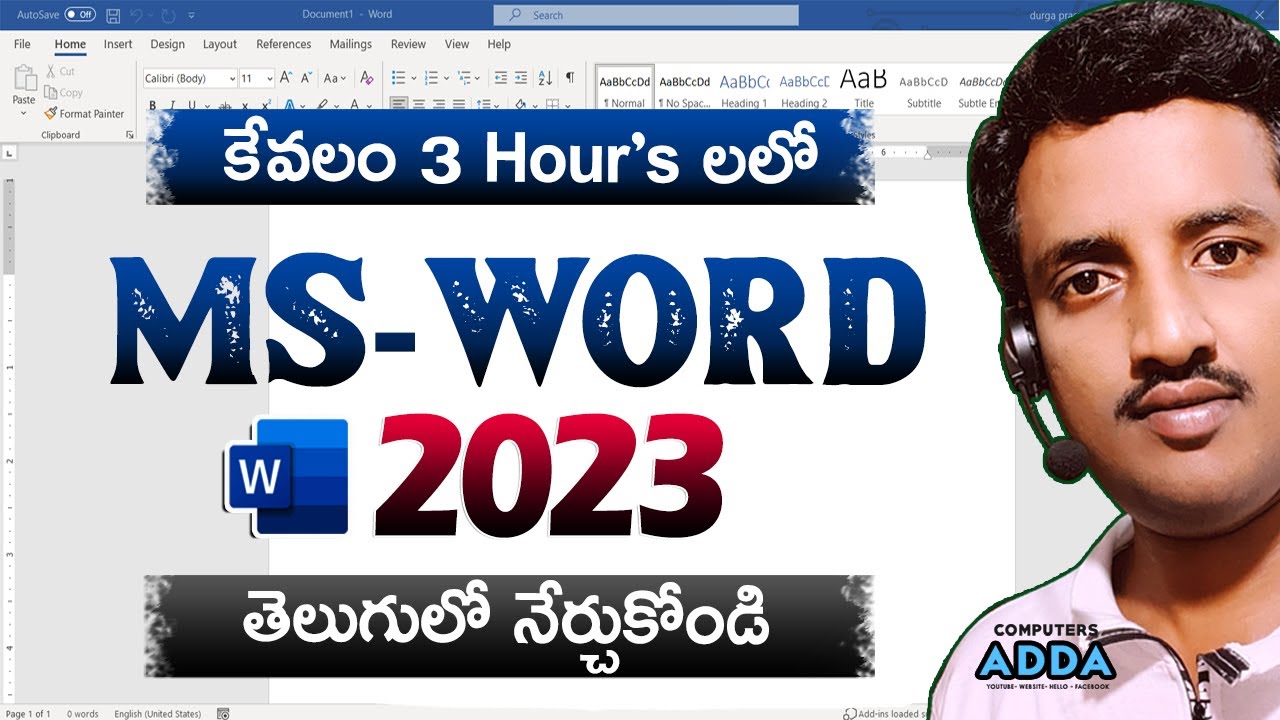This screenshot has width=1280, height=720.
Task: Click the Sort A-Z icon
Action: (546, 78)
